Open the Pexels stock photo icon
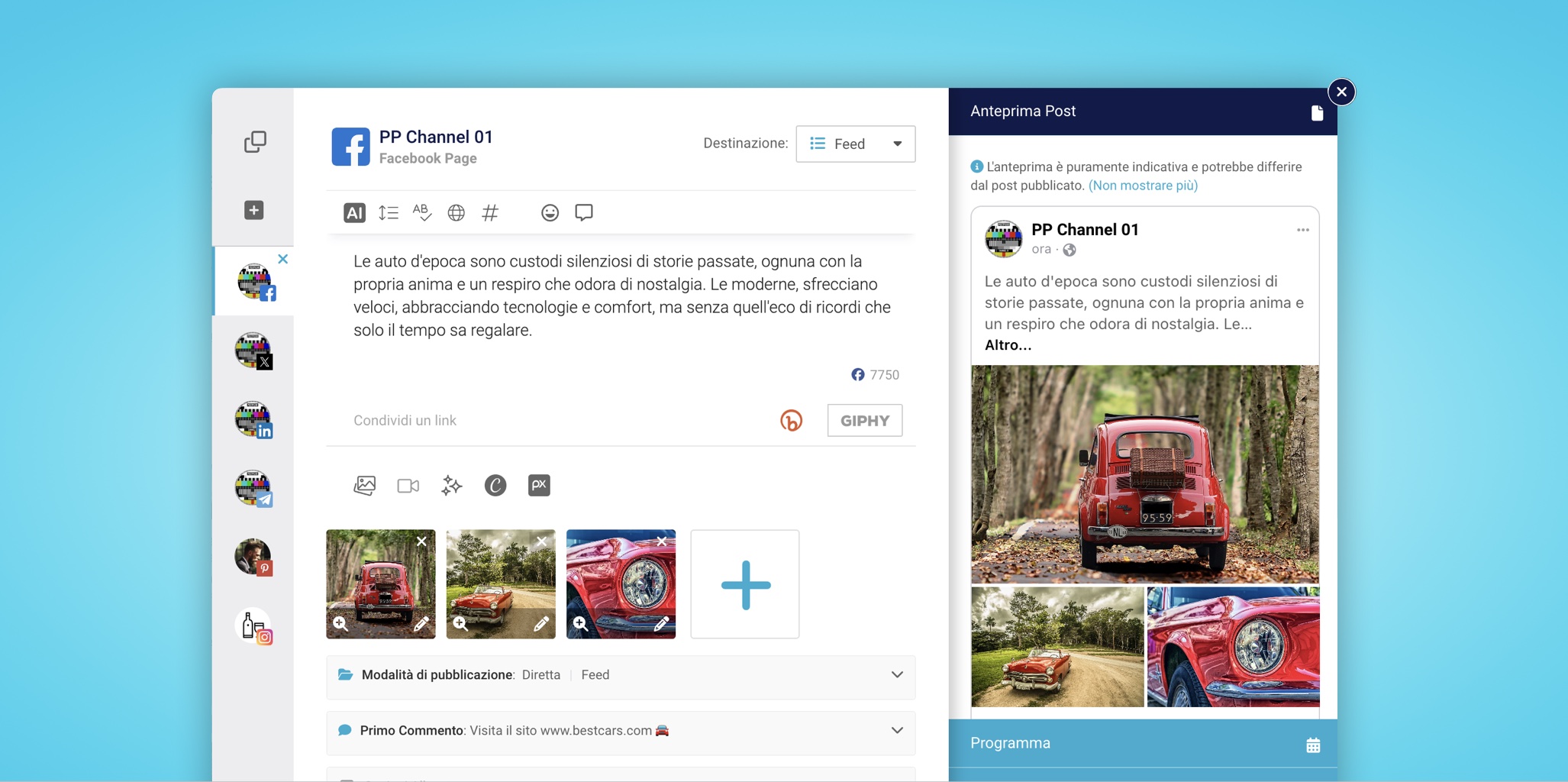The image size is (1568, 782). [x=539, y=486]
